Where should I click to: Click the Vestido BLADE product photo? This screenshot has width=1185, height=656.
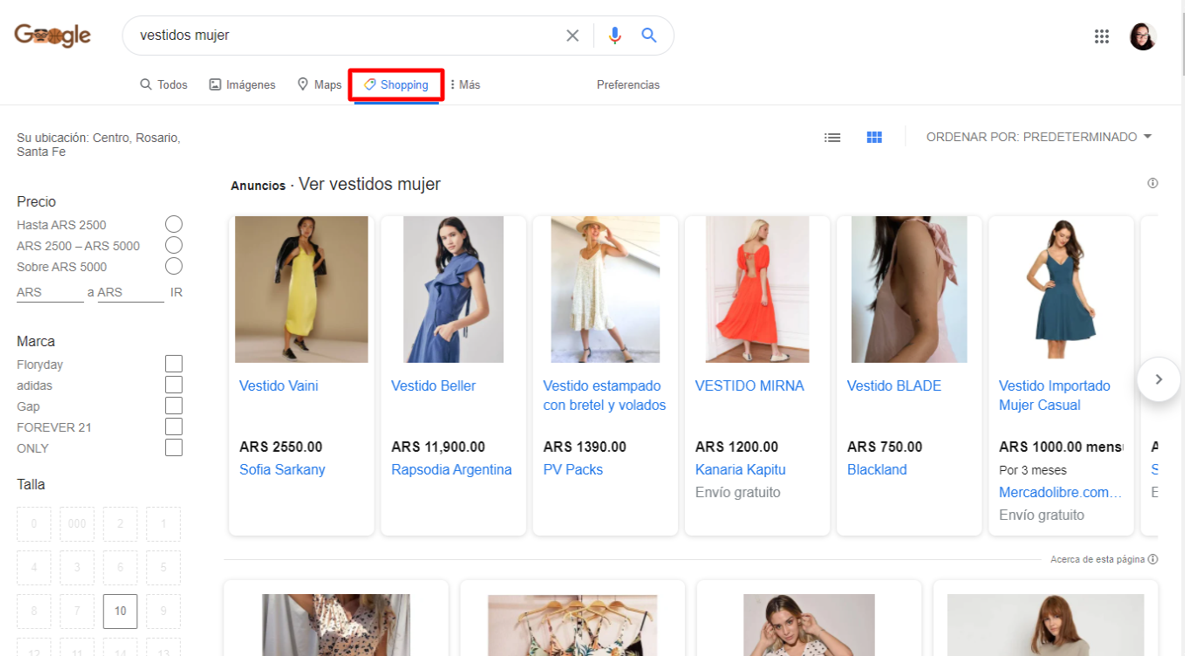[x=909, y=289]
